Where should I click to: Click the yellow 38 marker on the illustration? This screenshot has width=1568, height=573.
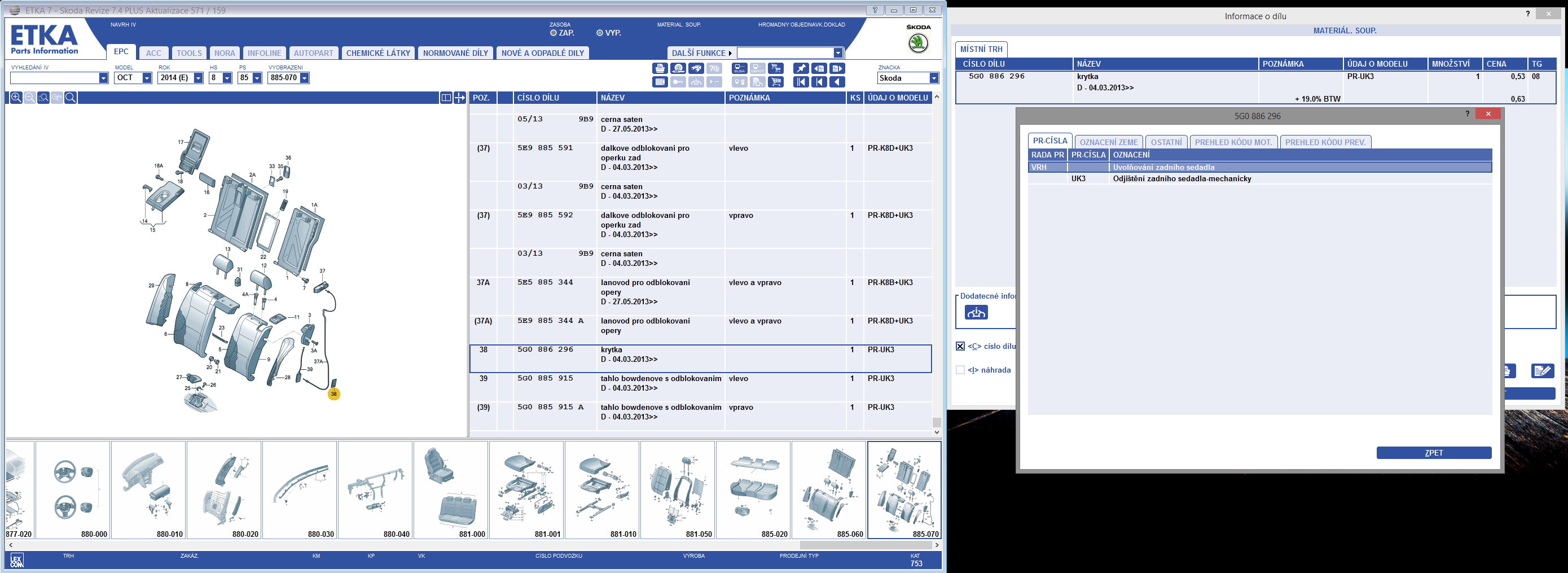coord(333,394)
